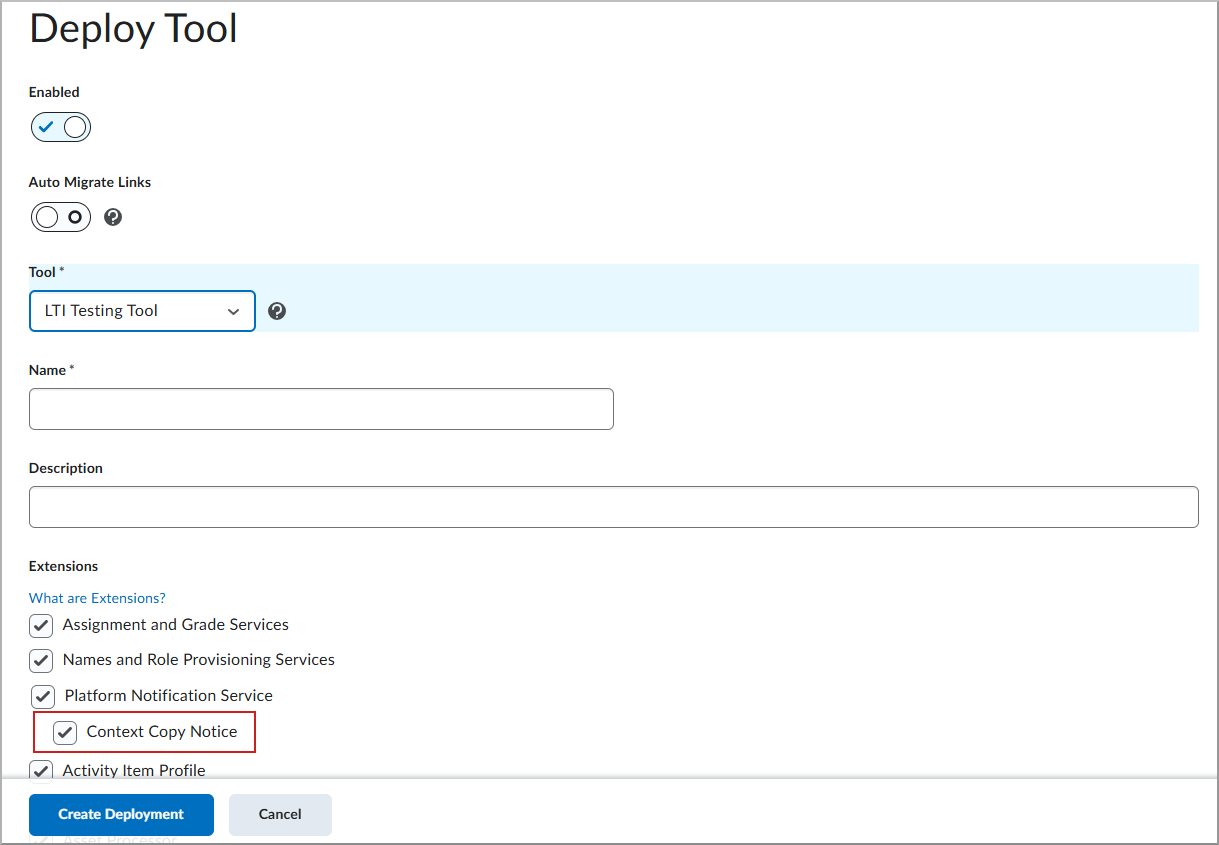The height and width of the screenshot is (845, 1219).
Task: Uncheck Activity Item Profile
Action: (40, 770)
